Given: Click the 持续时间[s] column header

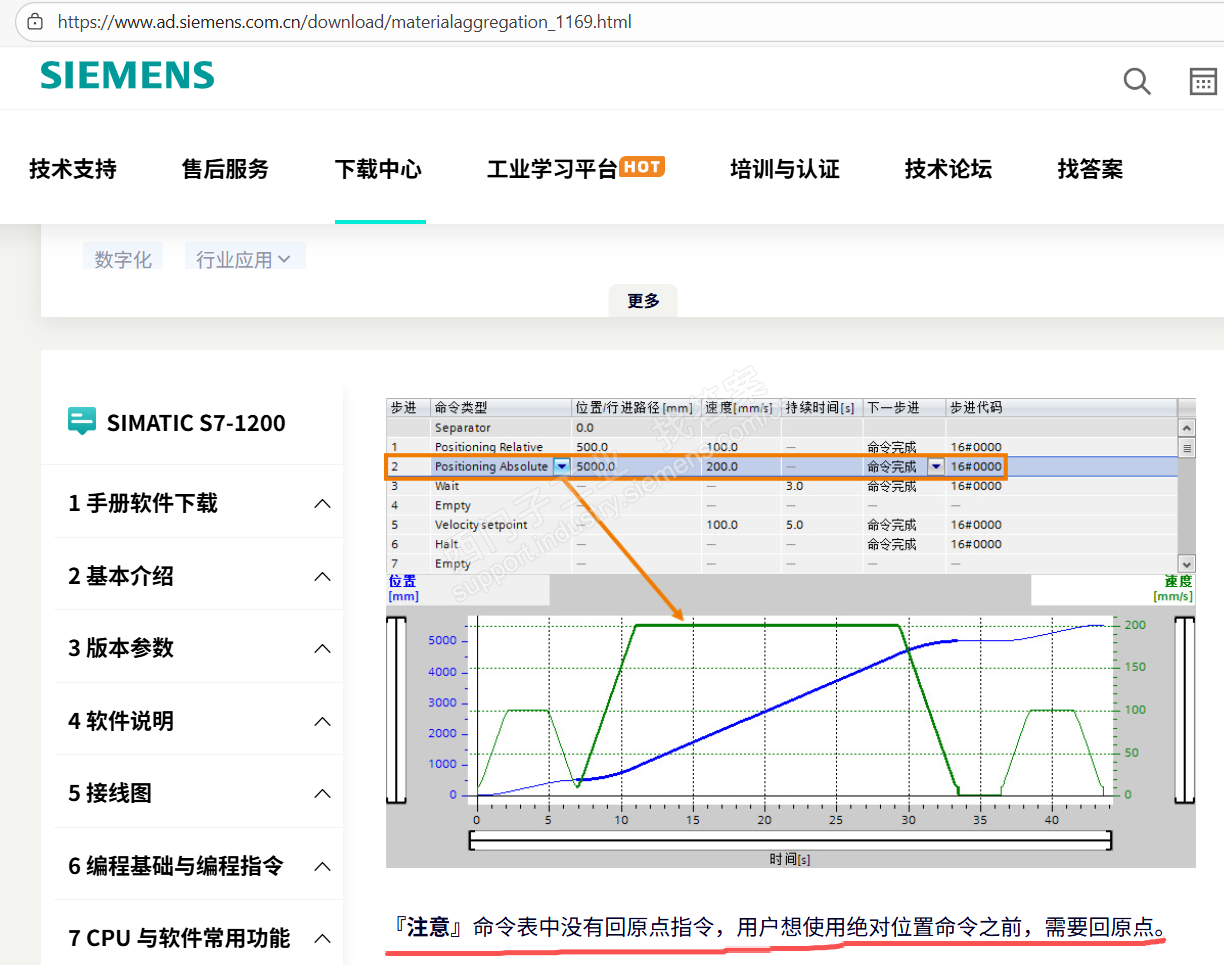Looking at the screenshot, I should (822, 408).
